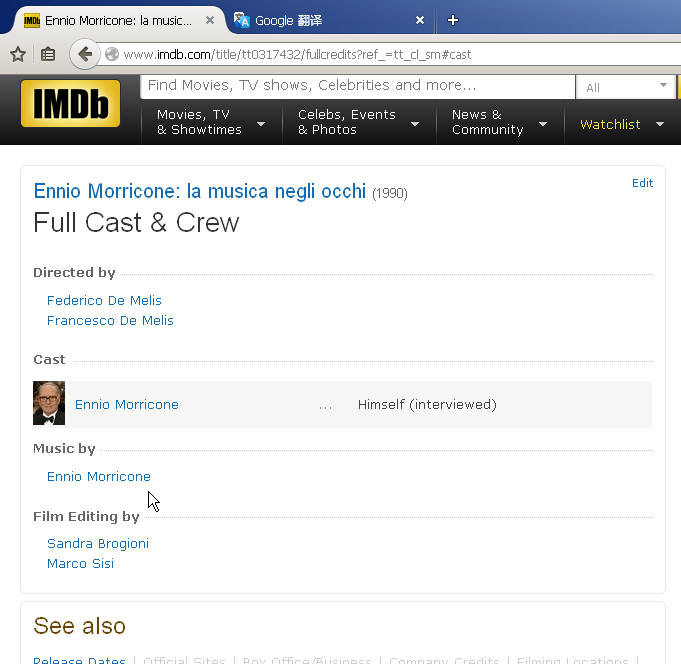
Task: Click the Celebs, Events & Photos dropdown arrow
Action: [x=415, y=124]
